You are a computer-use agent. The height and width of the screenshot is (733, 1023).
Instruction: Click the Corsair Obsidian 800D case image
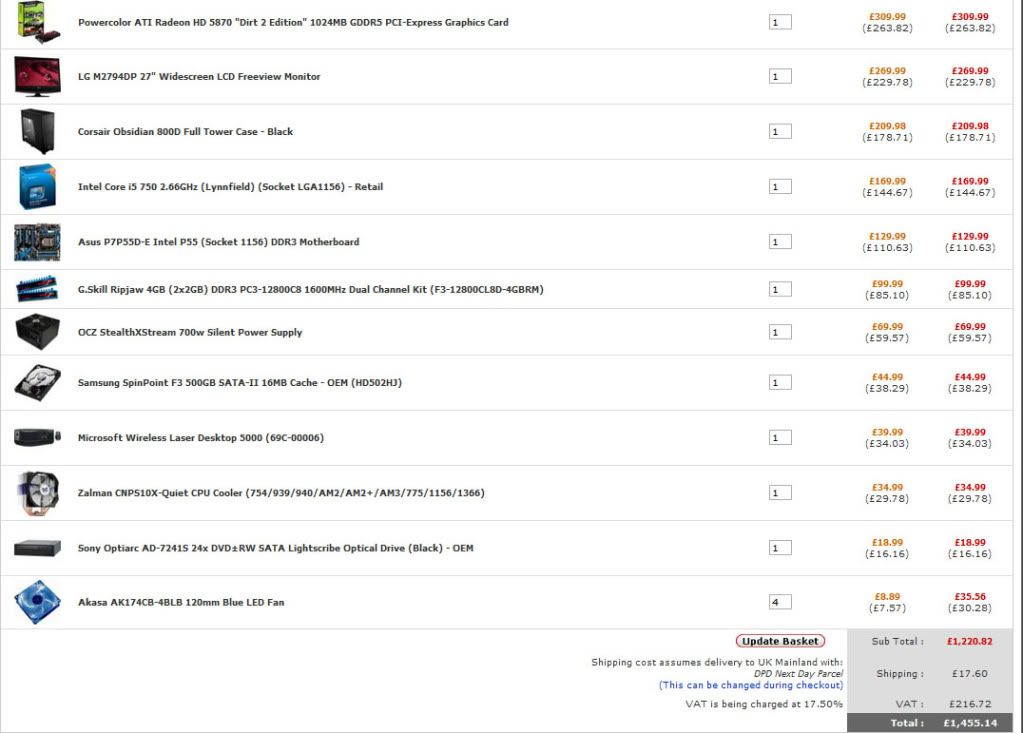pos(37,131)
